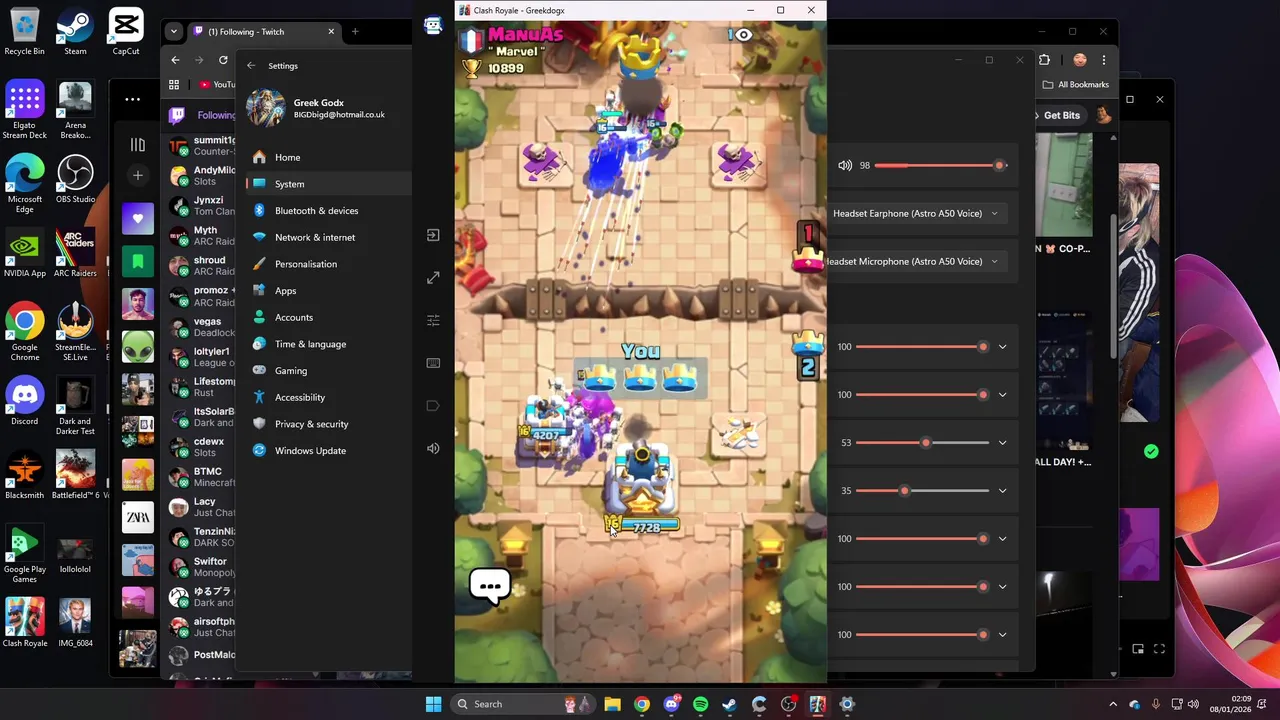The image size is (1280, 720).
Task: Show hidden icons chevron in system tray
Action: 1113,704
